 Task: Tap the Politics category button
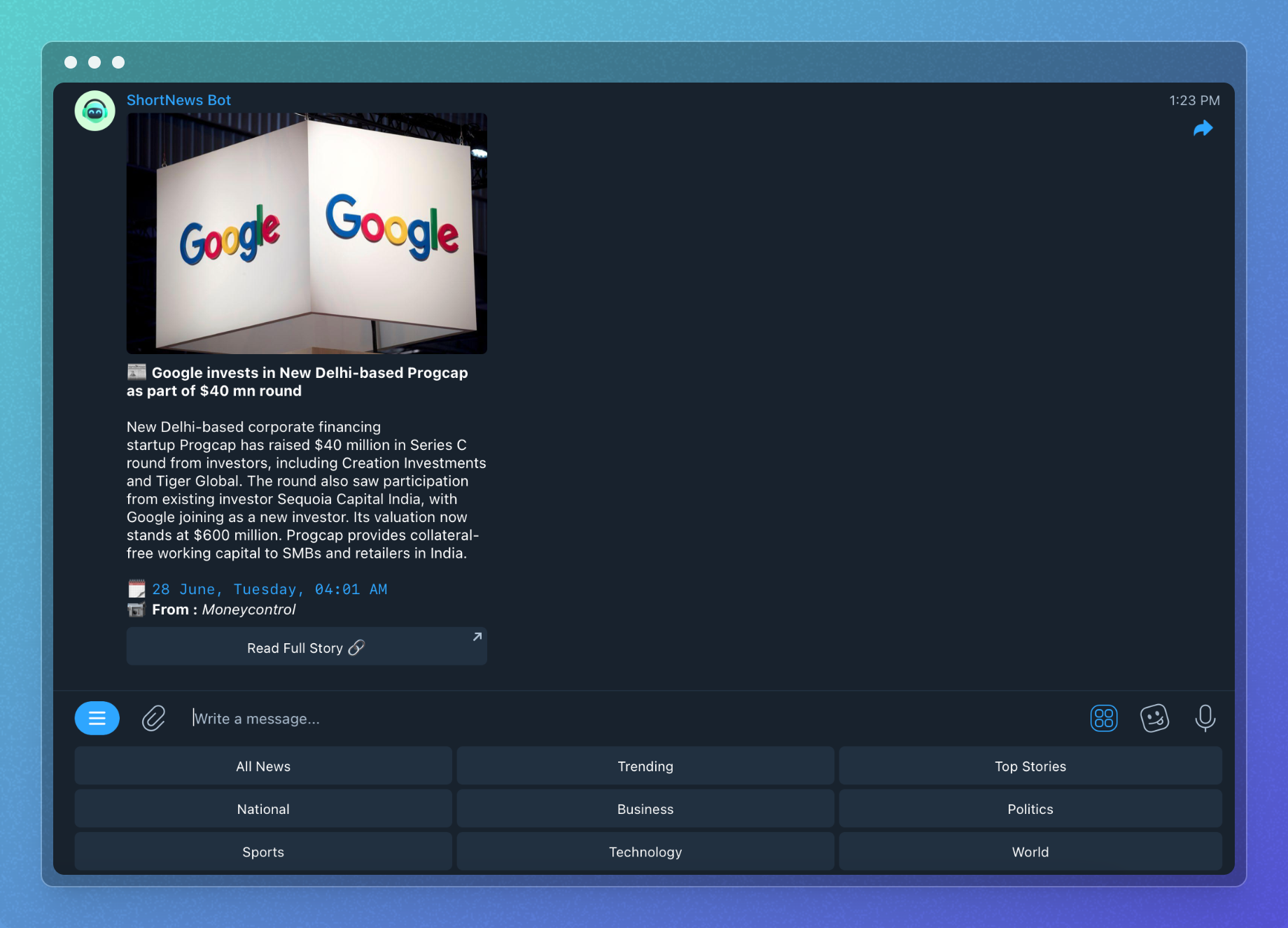(1030, 809)
